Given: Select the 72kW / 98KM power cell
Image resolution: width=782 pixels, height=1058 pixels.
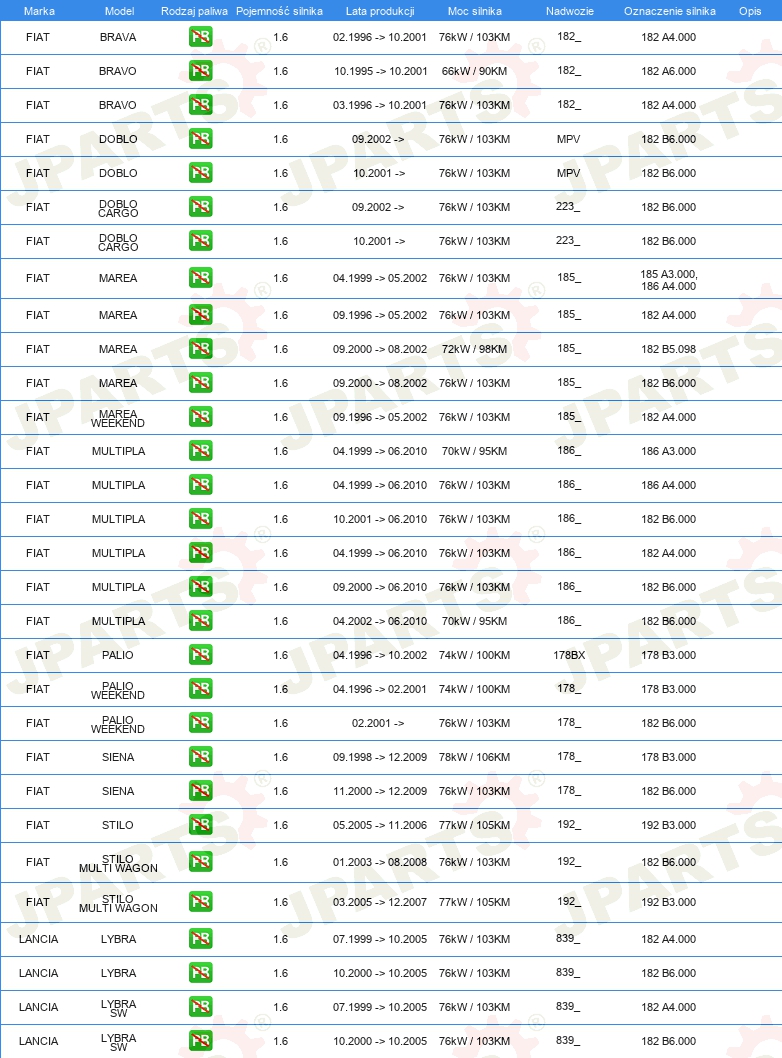Looking at the screenshot, I should [474, 349].
